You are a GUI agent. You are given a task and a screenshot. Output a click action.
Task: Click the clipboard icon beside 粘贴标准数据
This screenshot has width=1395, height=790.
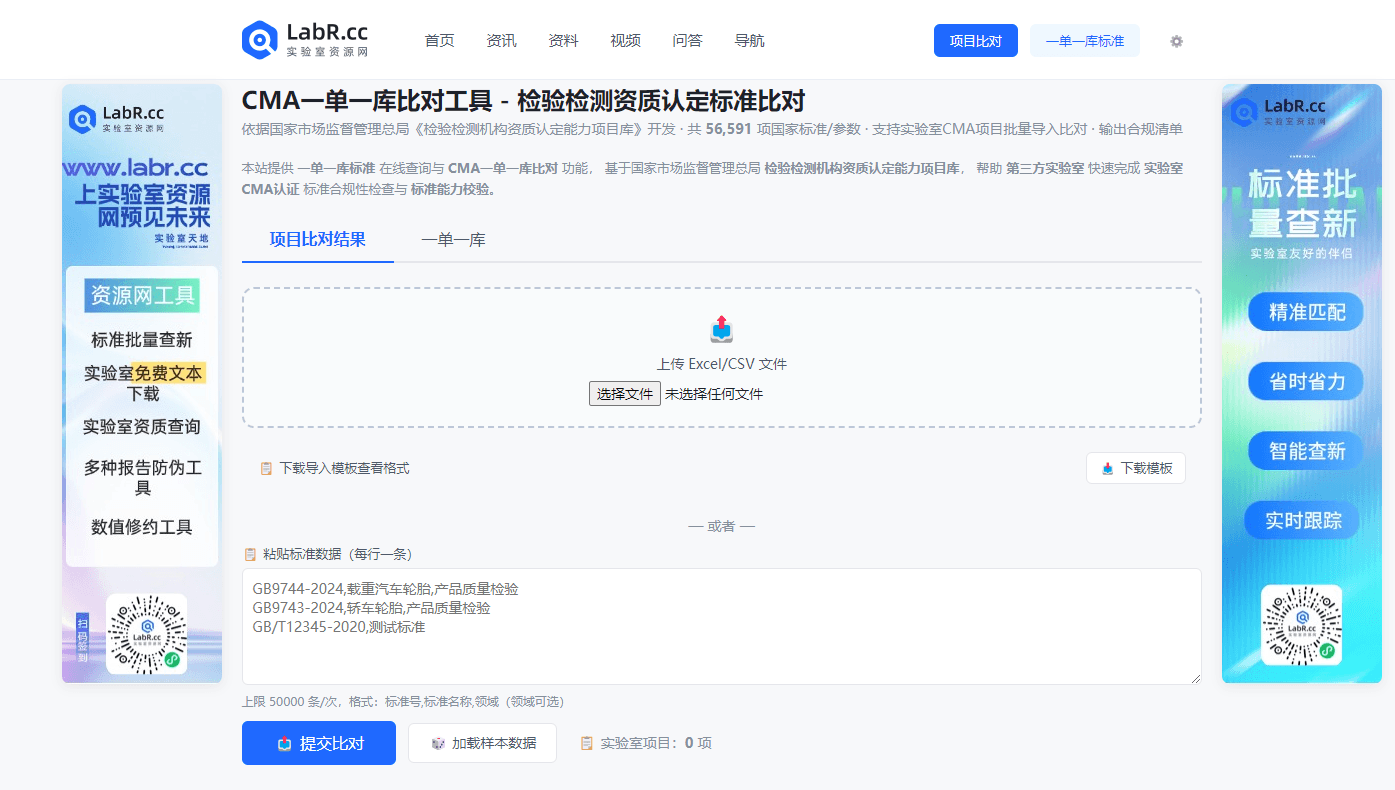(250, 554)
